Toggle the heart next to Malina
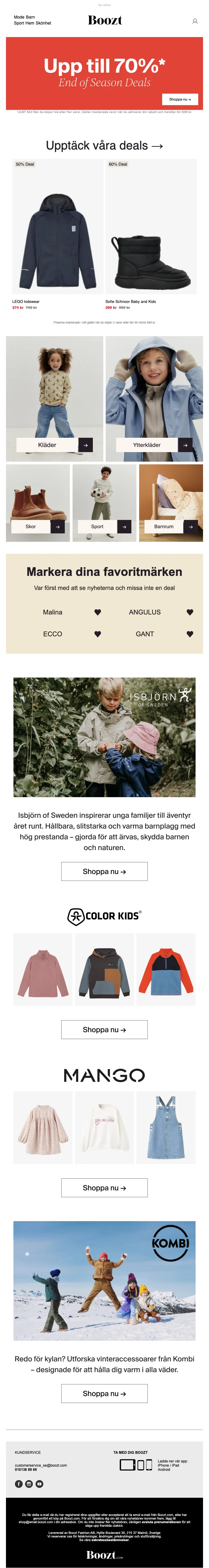This screenshot has height=1568, width=209. click(98, 612)
